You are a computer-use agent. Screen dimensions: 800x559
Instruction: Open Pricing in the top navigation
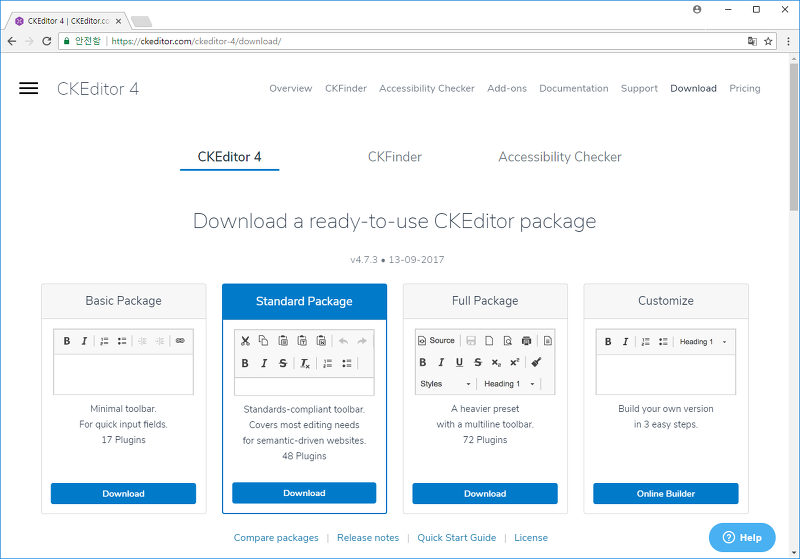[744, 88]
